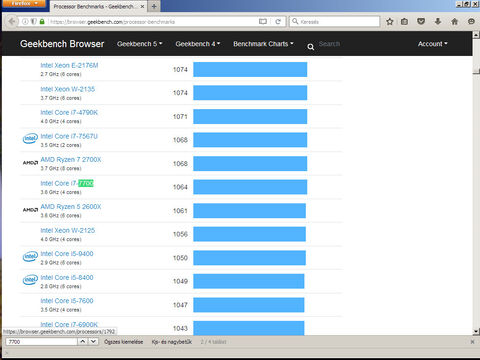Click score 1056 of Xeon W-2125
Viewport: 480px width, 360px height.
[180, 234]
